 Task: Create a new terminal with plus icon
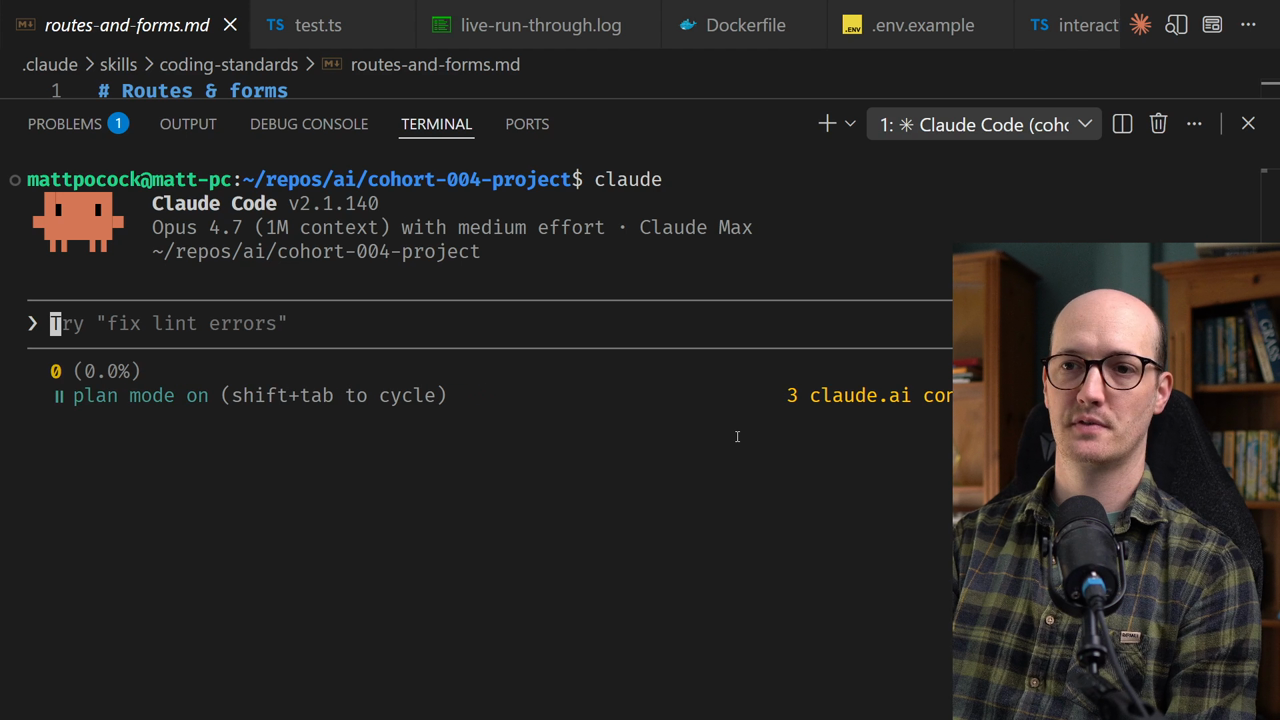tap(827, 124)
